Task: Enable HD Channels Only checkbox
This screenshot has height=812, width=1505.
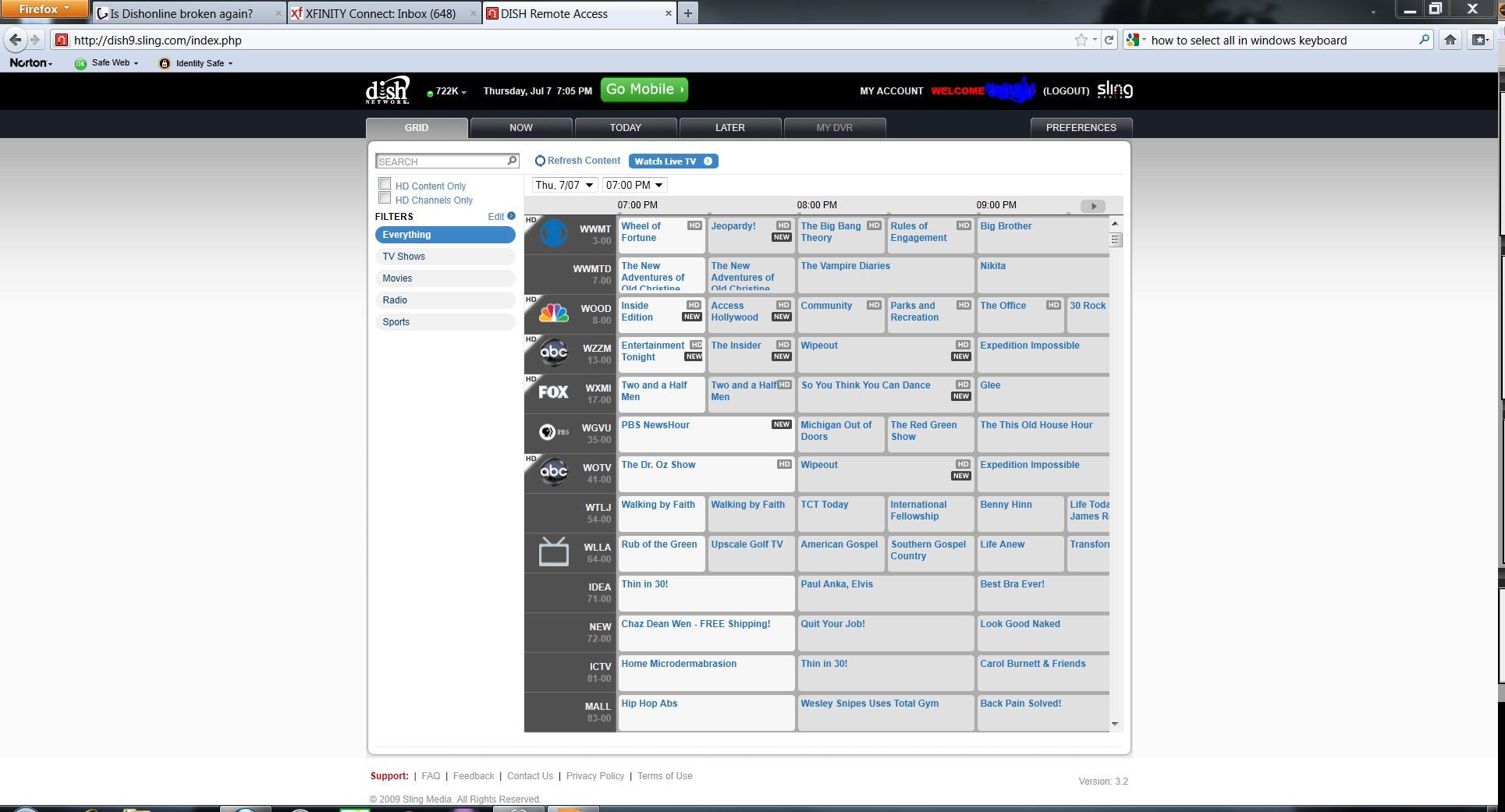Action: [x=384, y=198]
